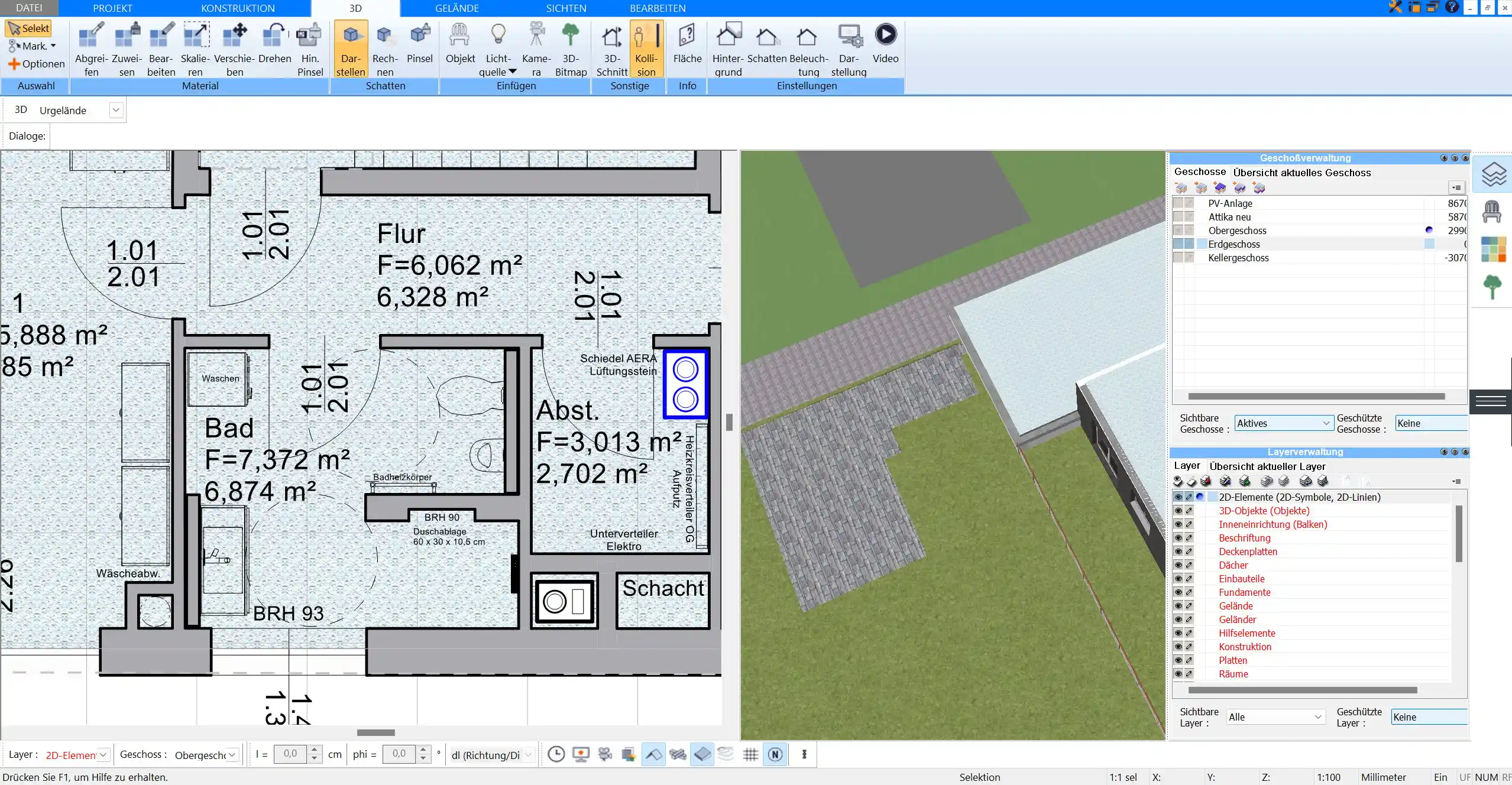The image size is (1512, 785).
Task: Open the layers stack sidebar icon
Action: (1492, 174)
